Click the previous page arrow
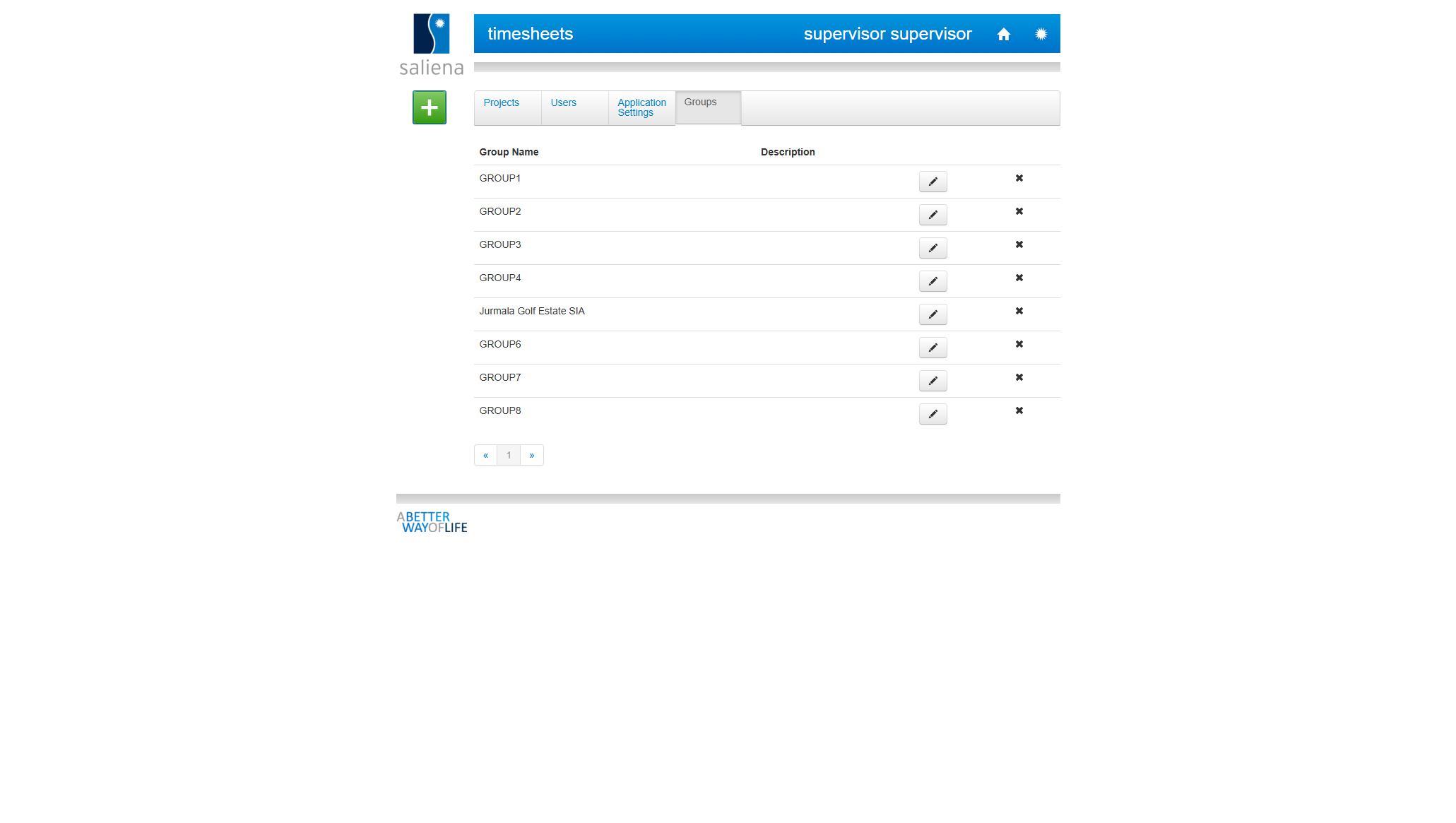Viewport: 1456px width, 823px height. (485, 455)
